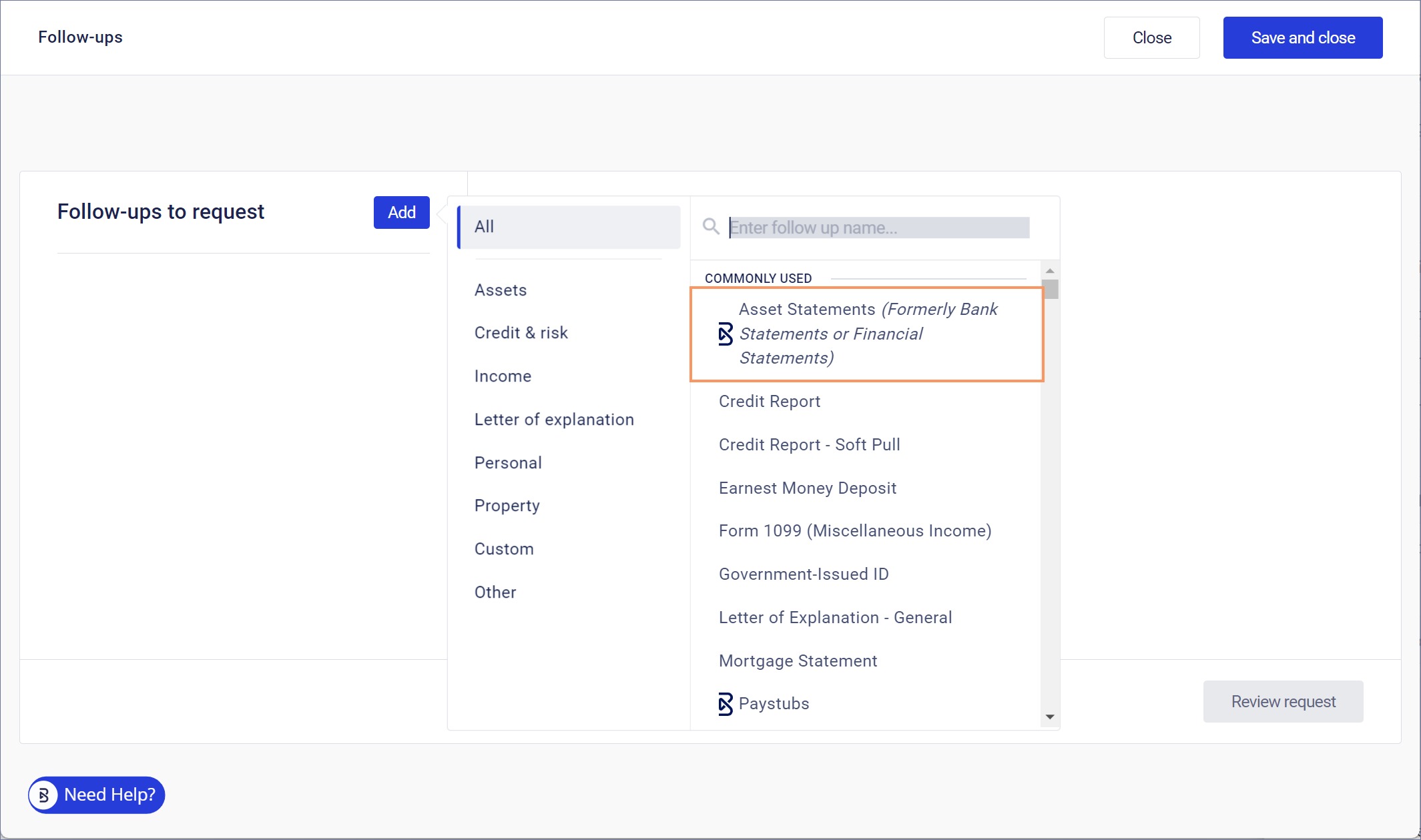Focus the Enter follow up name field
1421x840 pixels.
pos(878,228)
